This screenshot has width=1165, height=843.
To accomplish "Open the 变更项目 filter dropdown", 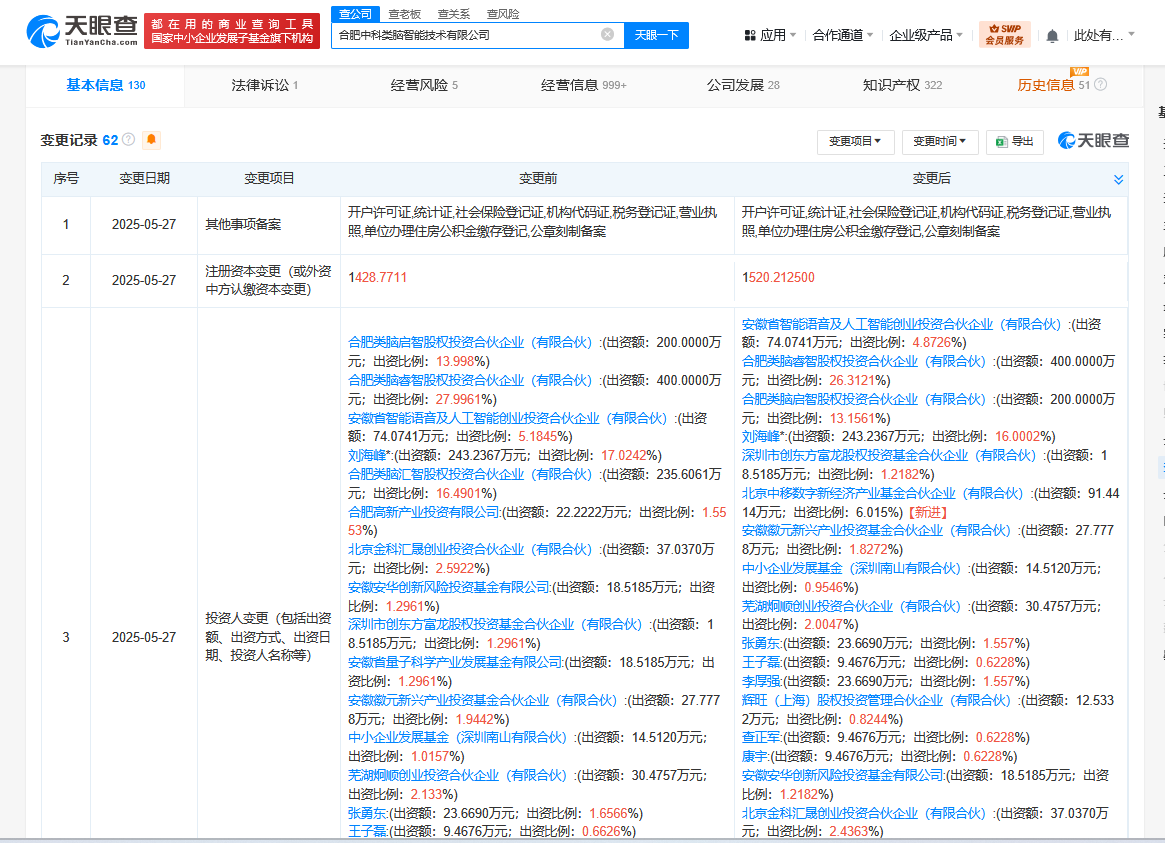I will point(855,142).
